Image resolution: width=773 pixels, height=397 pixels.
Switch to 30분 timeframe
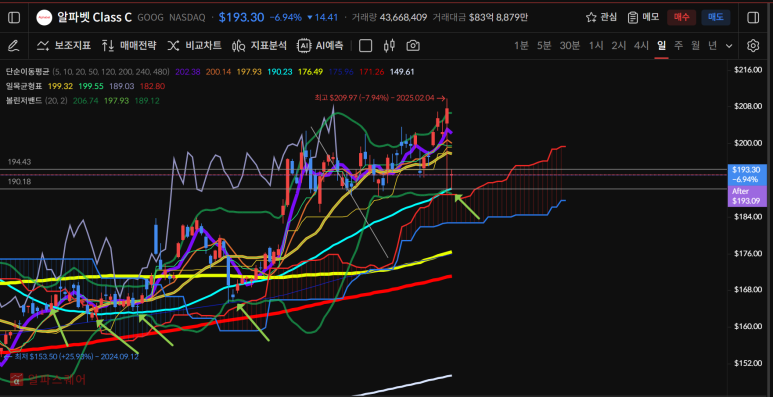569,46
